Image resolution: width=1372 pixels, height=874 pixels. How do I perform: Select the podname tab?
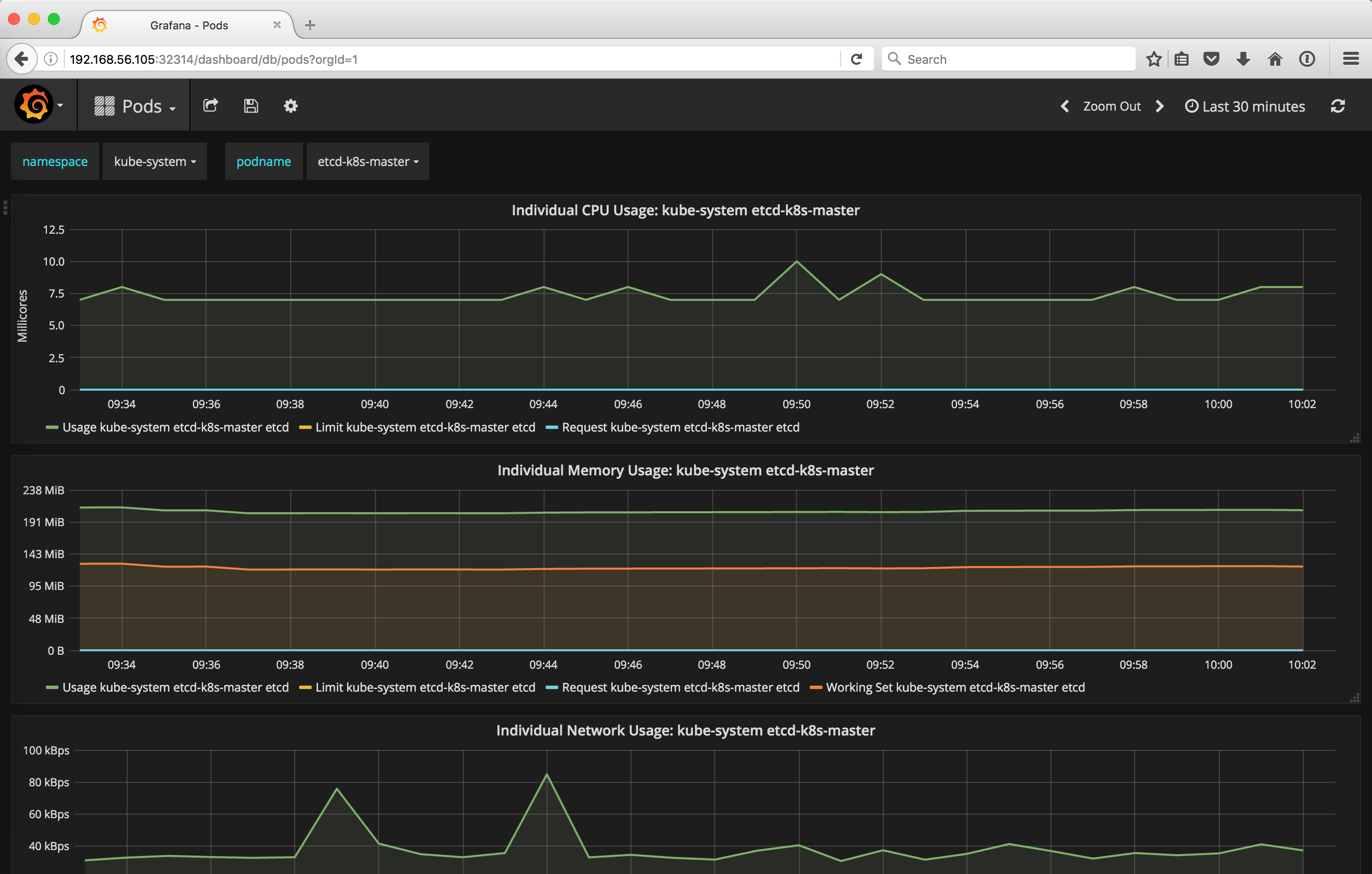pyautogui.click(x=262, y=161)
